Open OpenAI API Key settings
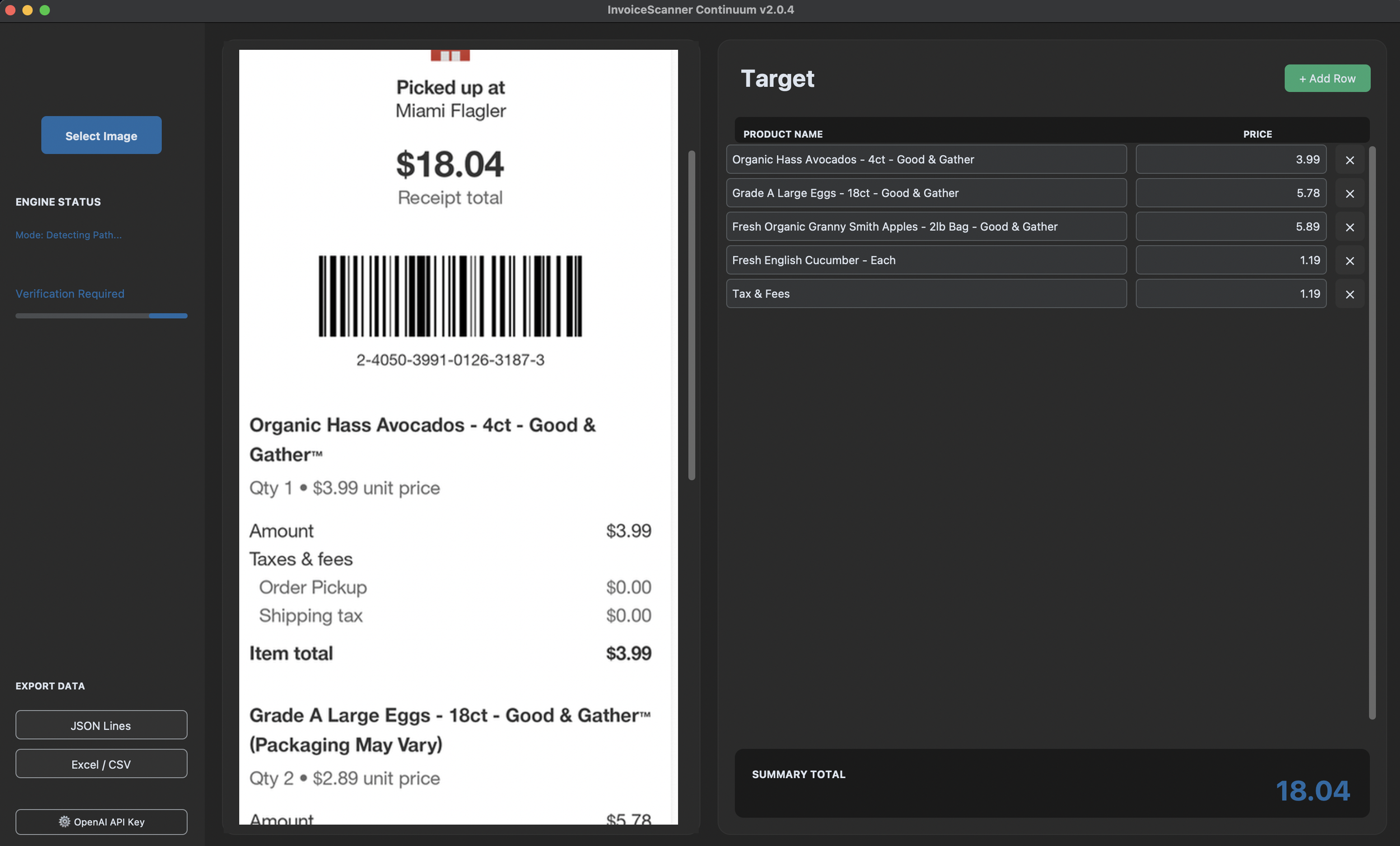Viewport: 1400px width, 846px height. point(101,821)
